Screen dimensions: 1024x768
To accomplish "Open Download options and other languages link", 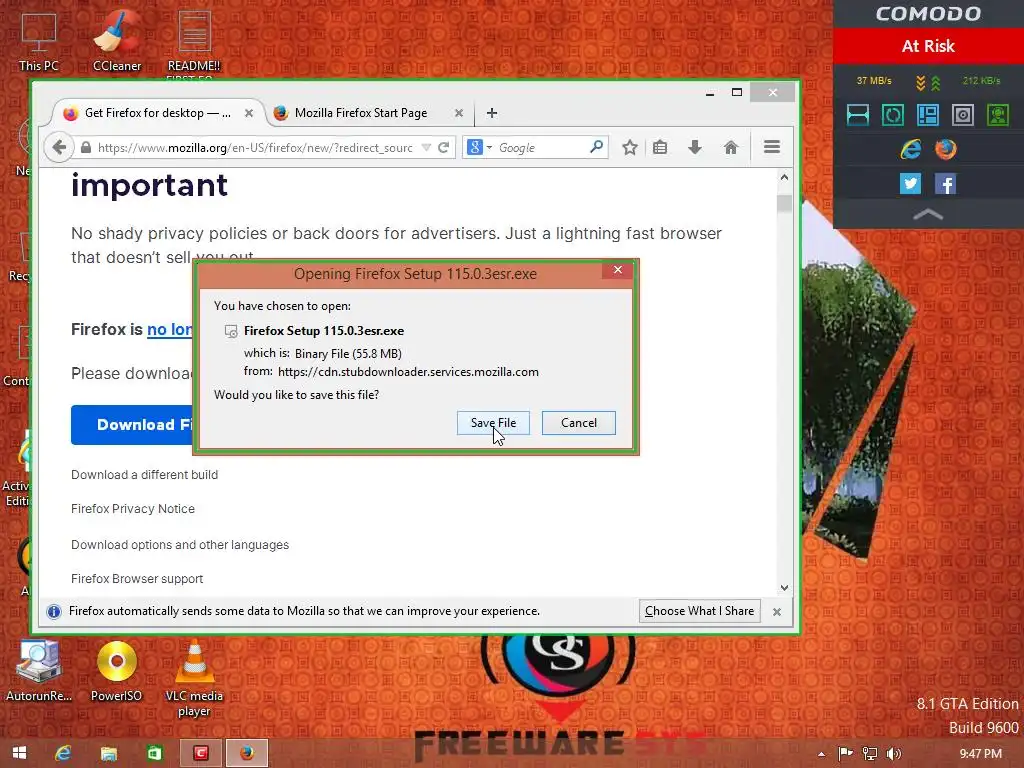I will coord(180,545).
